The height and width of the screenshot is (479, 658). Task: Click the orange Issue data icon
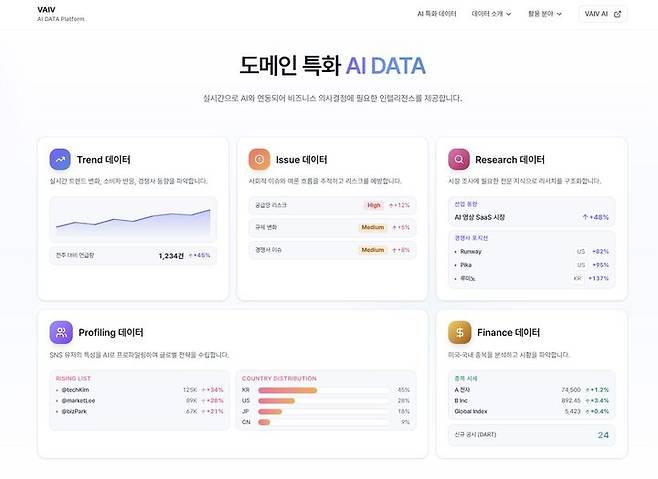point(259,160)
